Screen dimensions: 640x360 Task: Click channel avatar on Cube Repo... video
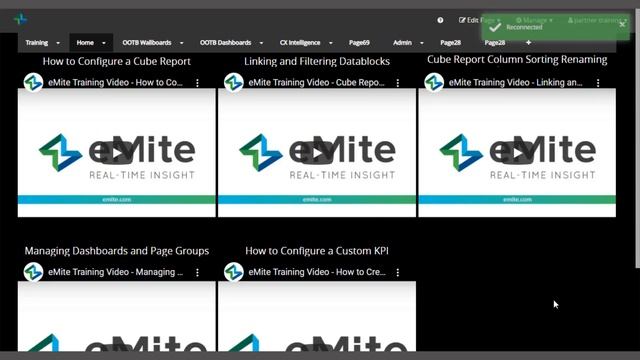pos(234,82)
